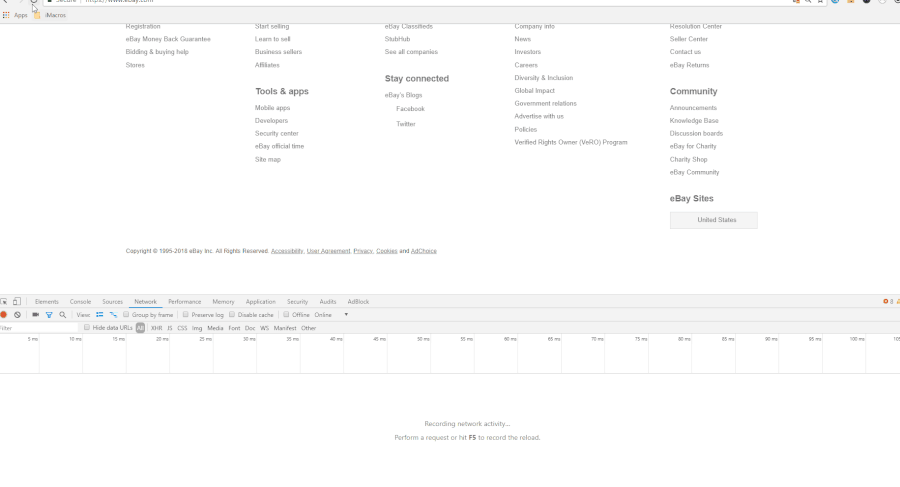Check the Disable cache option

pyautogui.click(x=232, y=315)
